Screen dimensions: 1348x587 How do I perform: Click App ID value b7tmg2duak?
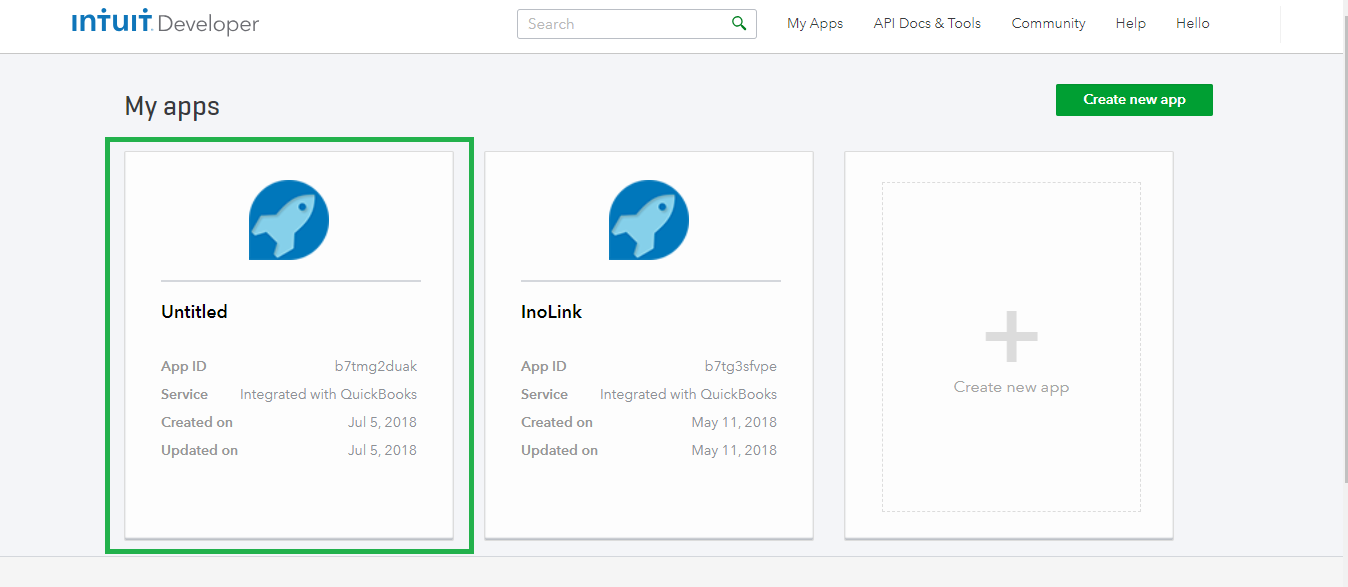tap(376, 366)
